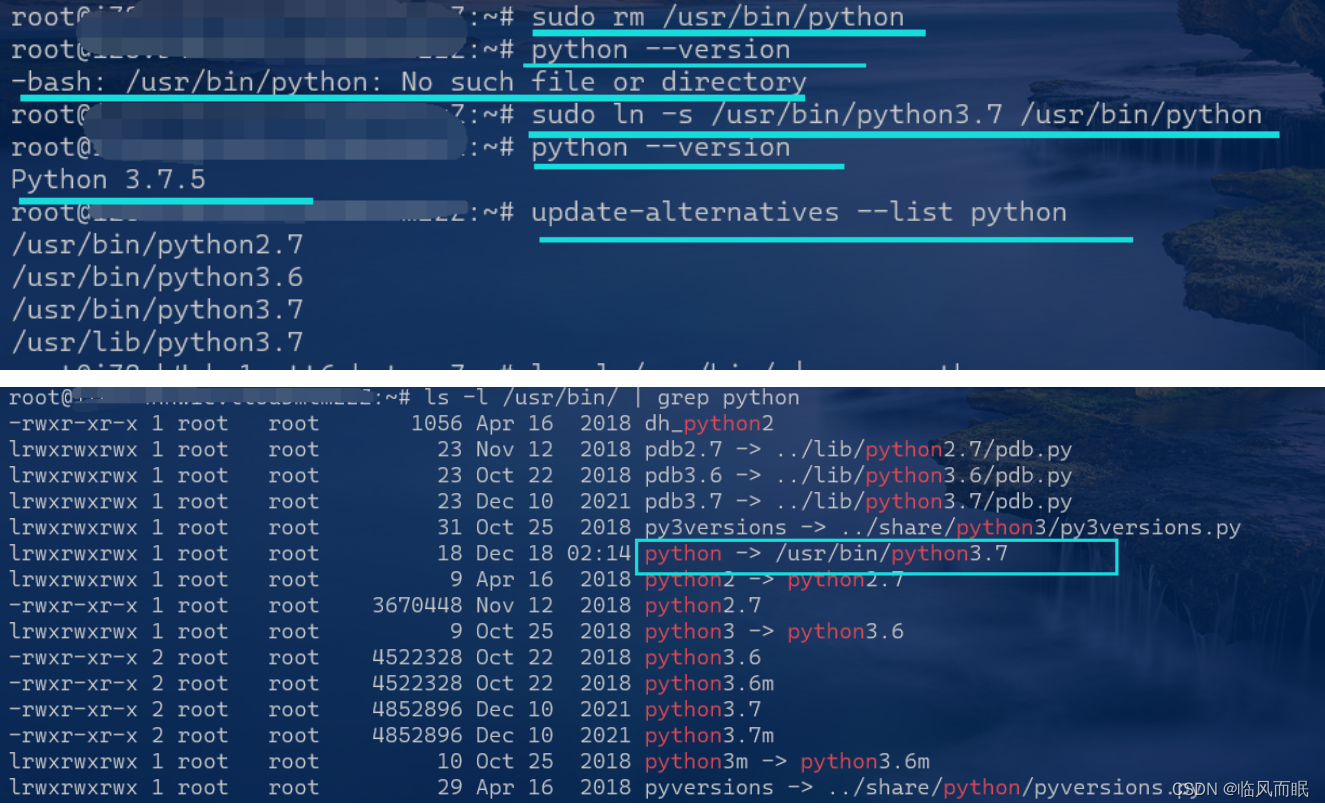Click the 'python2 -> python2.7' symlink entry
The width and height of the screenshot is (1325, 808).
coord(774,580)
